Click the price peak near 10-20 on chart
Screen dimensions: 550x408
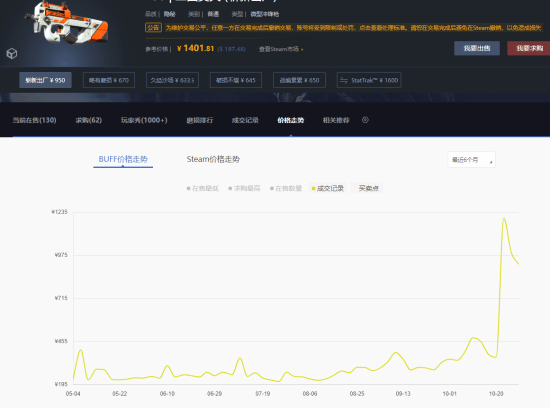point(504,219)
